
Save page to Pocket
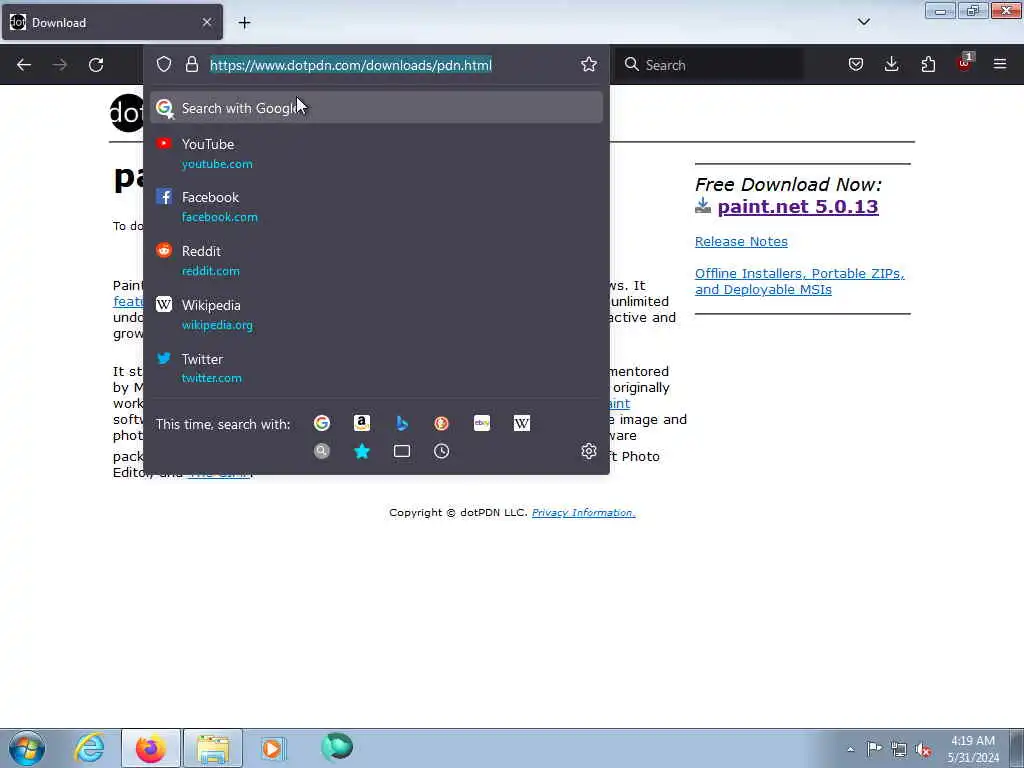click(x=856, y=65)
